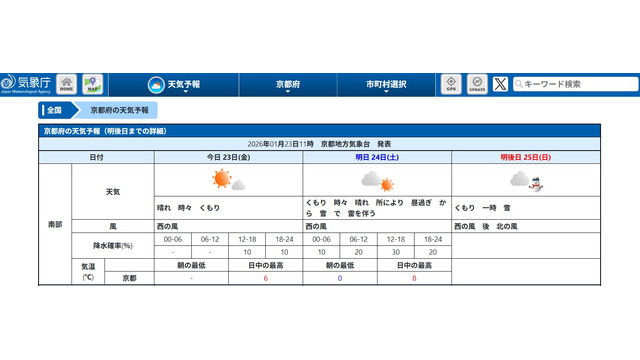Click the 天気 row label

(113, 192)
